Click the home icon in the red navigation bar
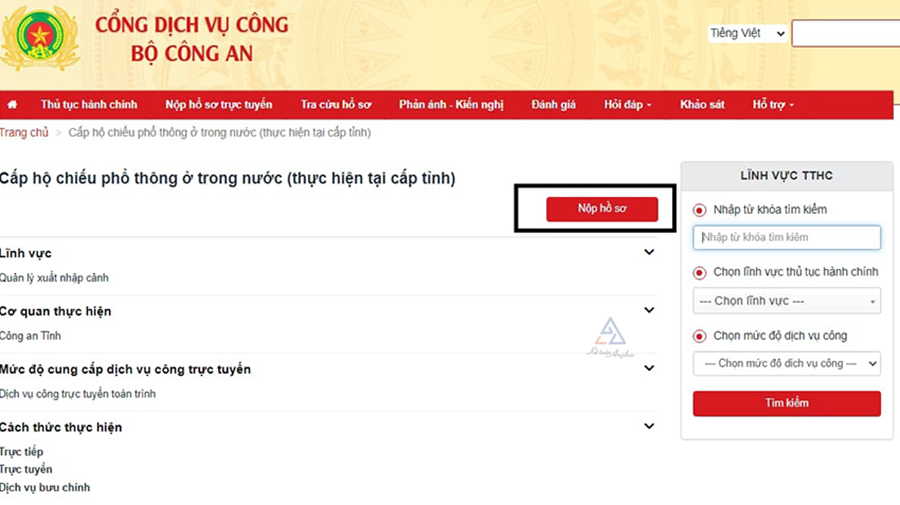This screenshot has height=505, width=900. pyautogui.click(x=12, y=105)
